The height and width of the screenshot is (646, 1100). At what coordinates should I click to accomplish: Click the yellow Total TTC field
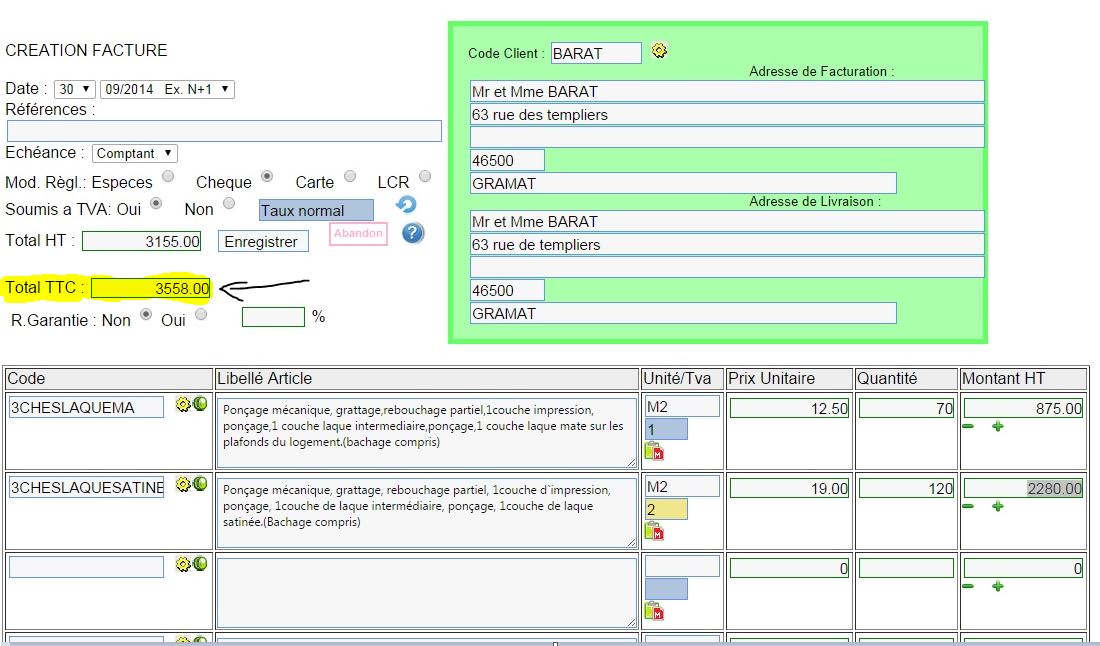(150, 288)
